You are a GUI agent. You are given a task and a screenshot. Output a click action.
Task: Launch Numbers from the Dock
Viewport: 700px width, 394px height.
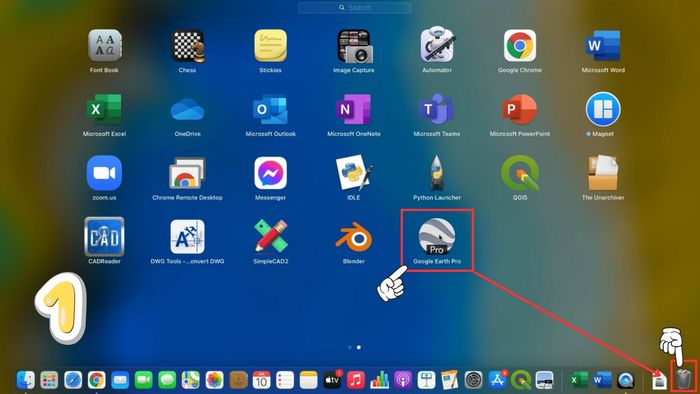(379, 380)
